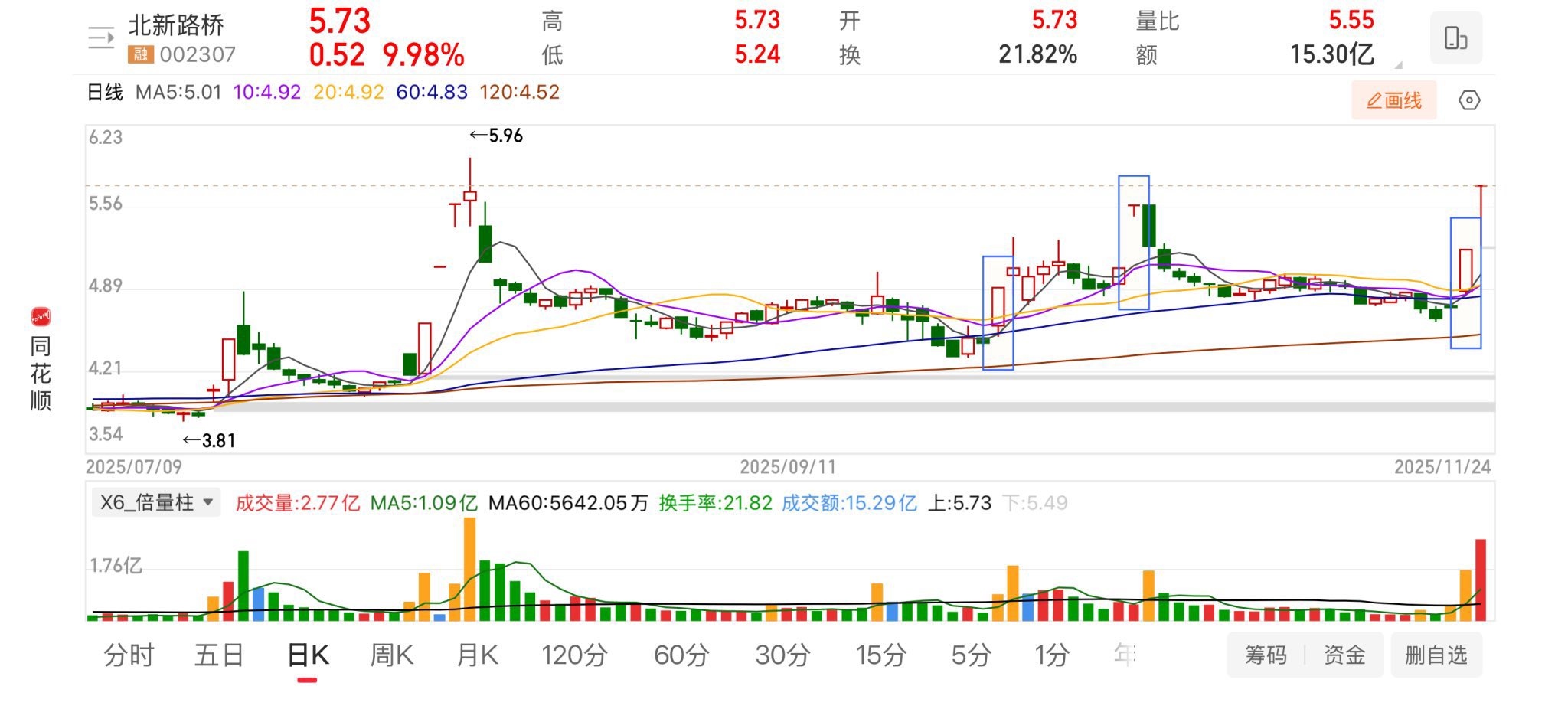Click the 2025/11/24 date axis label
Viewport: 1568px width, 722px height.
1442,467
